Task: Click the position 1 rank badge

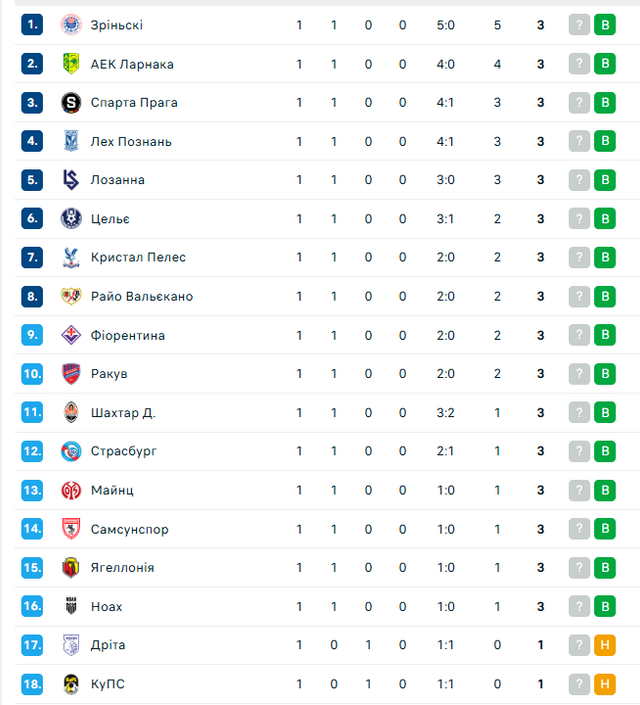Action: click(x=33, y=25)
